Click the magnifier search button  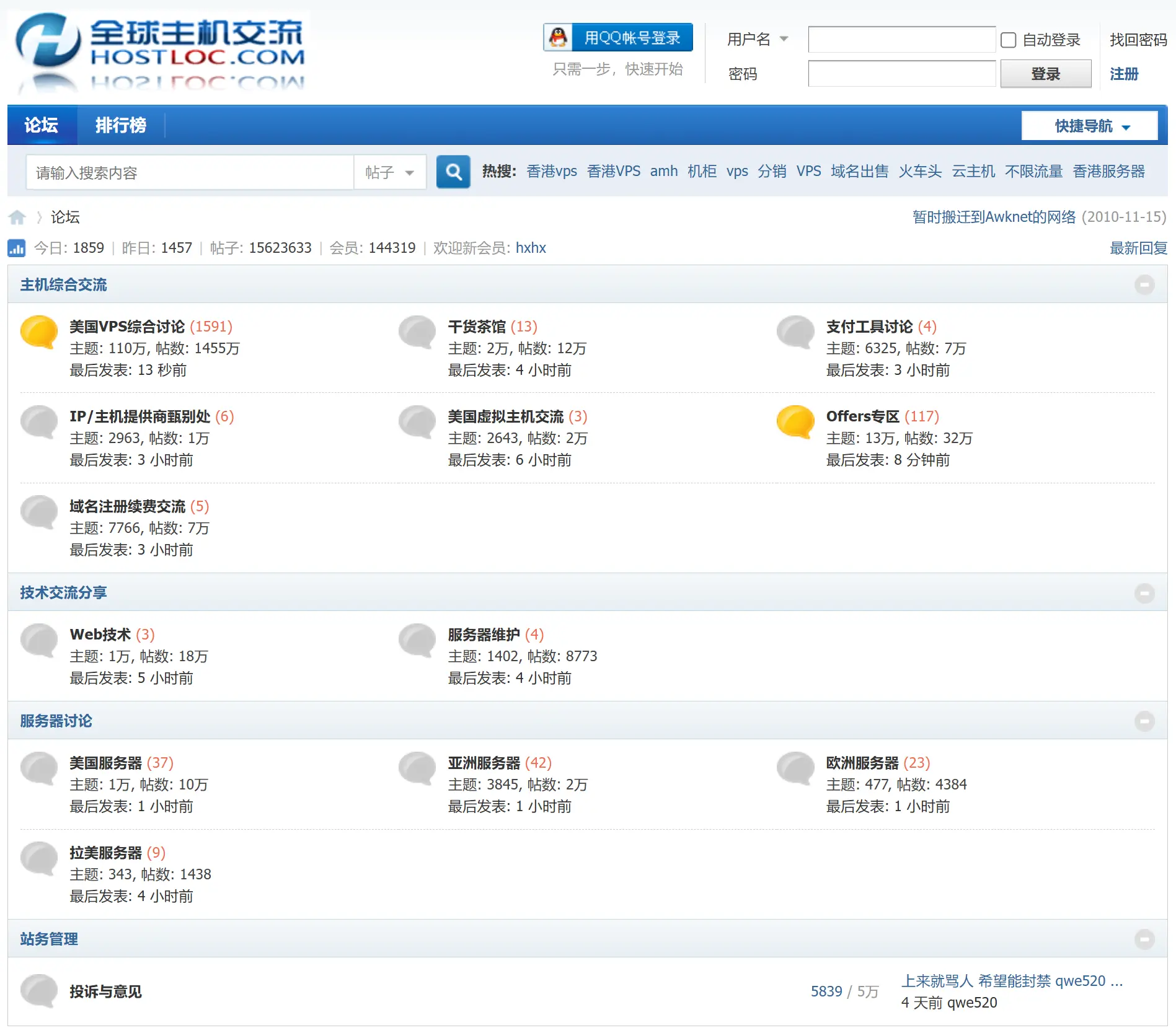coord(453,172)
